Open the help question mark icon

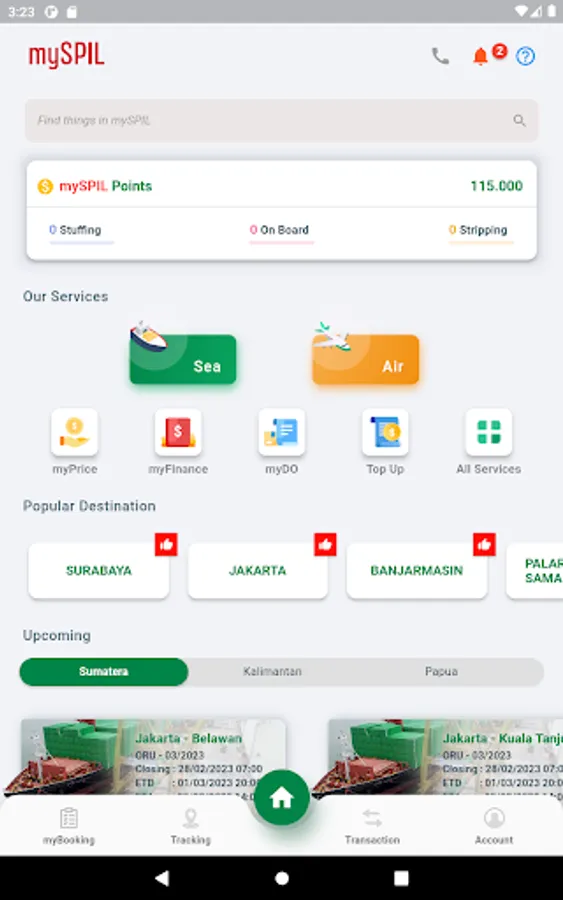[525, 56]
